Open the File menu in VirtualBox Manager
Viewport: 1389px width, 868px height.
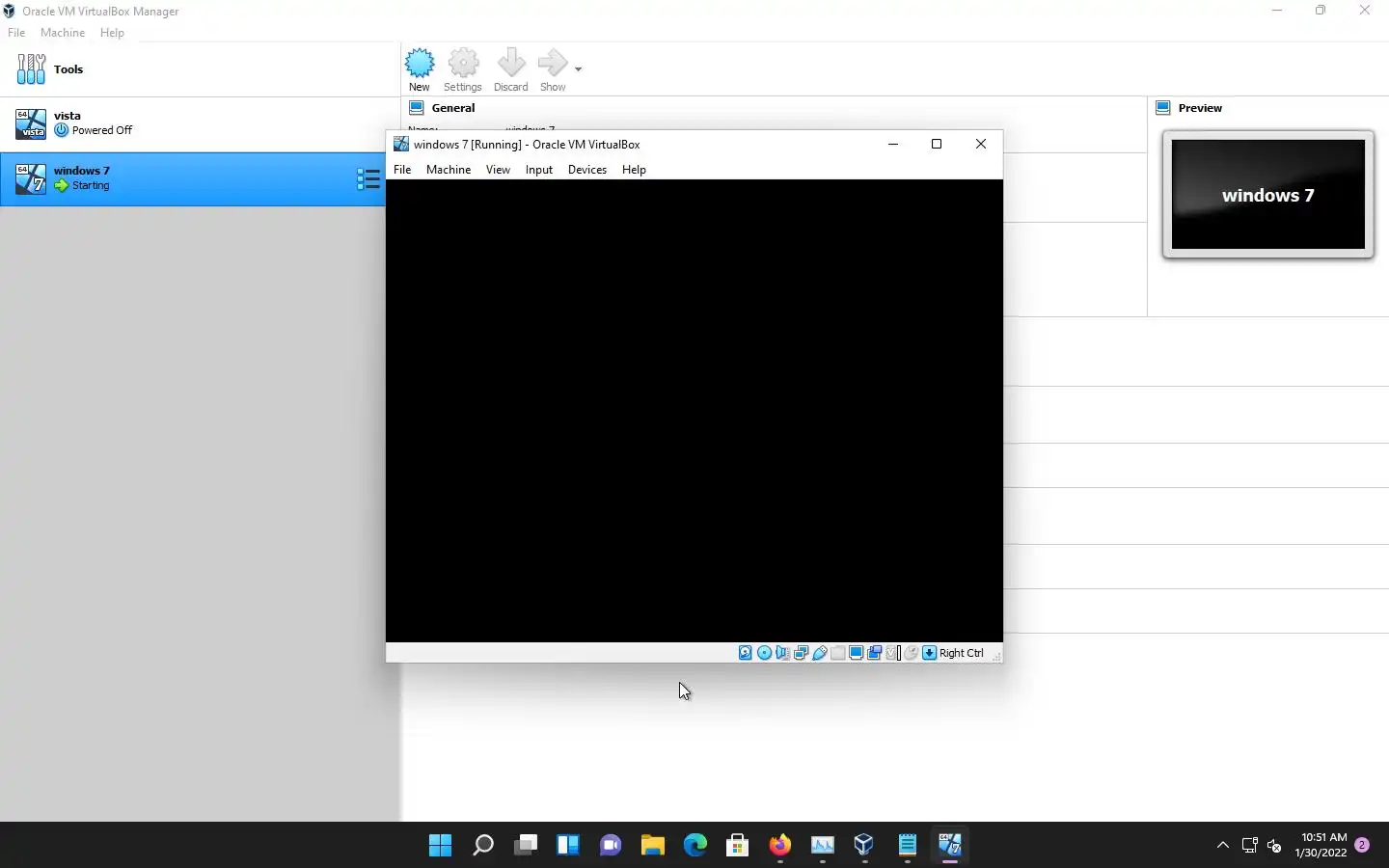[16, 33]
